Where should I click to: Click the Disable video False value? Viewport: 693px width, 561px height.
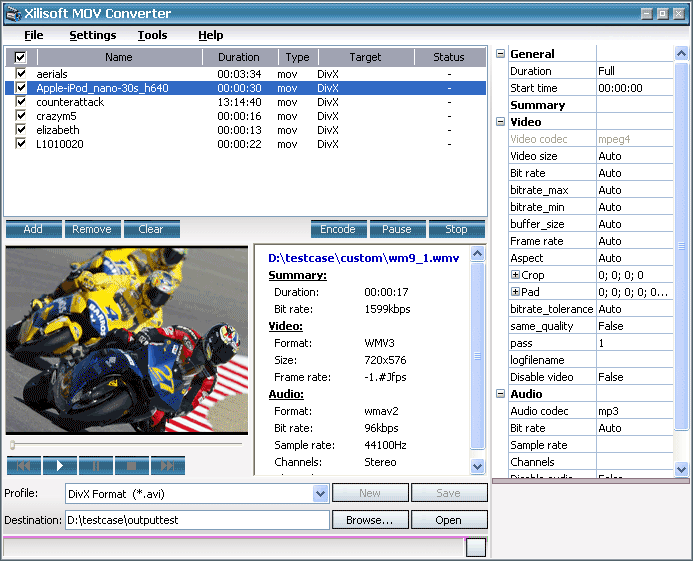[x=635, y=377]
